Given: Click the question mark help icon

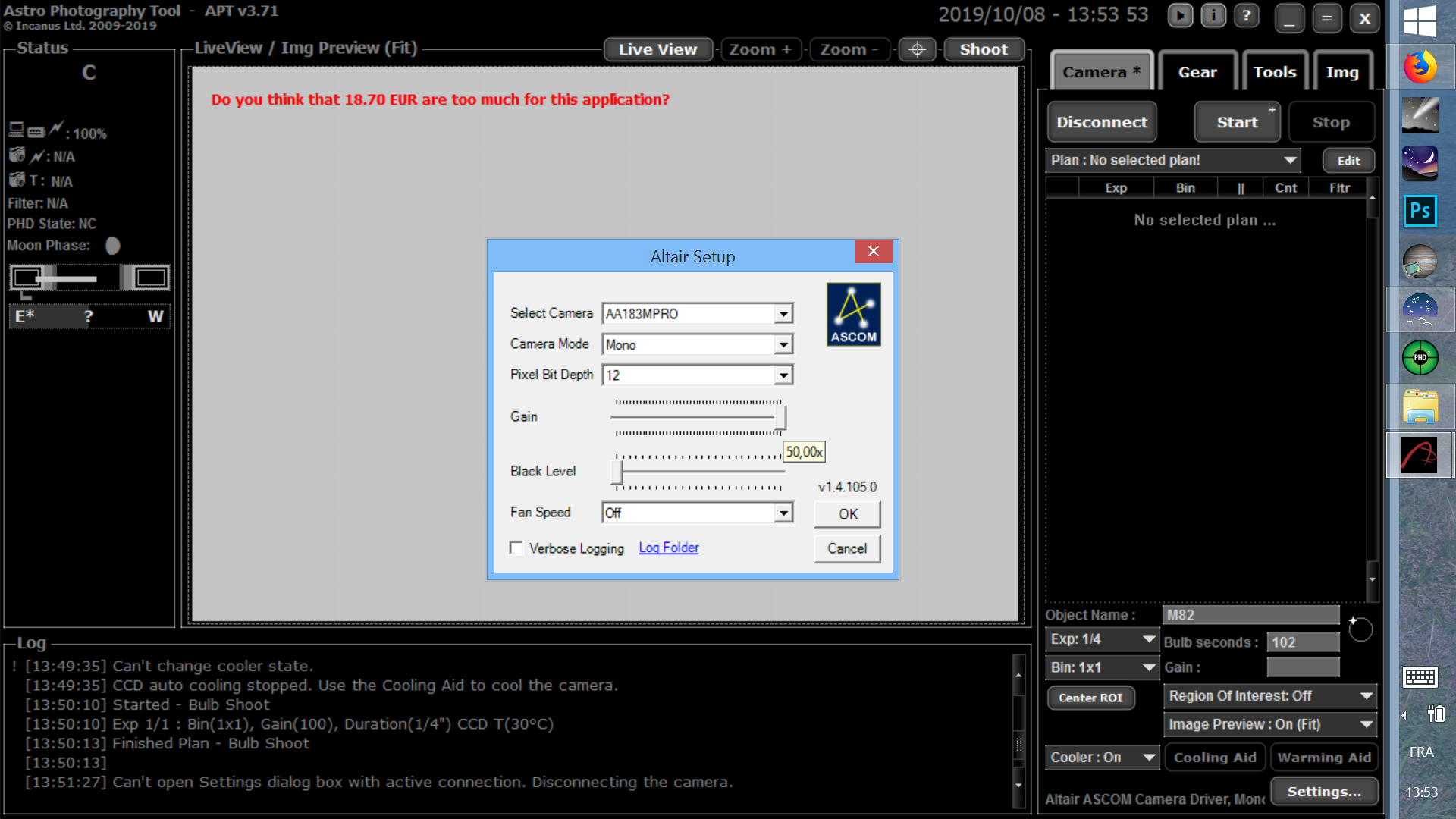Looking at the screenshot, I should pyautogui.click(x=1246, y=16).
